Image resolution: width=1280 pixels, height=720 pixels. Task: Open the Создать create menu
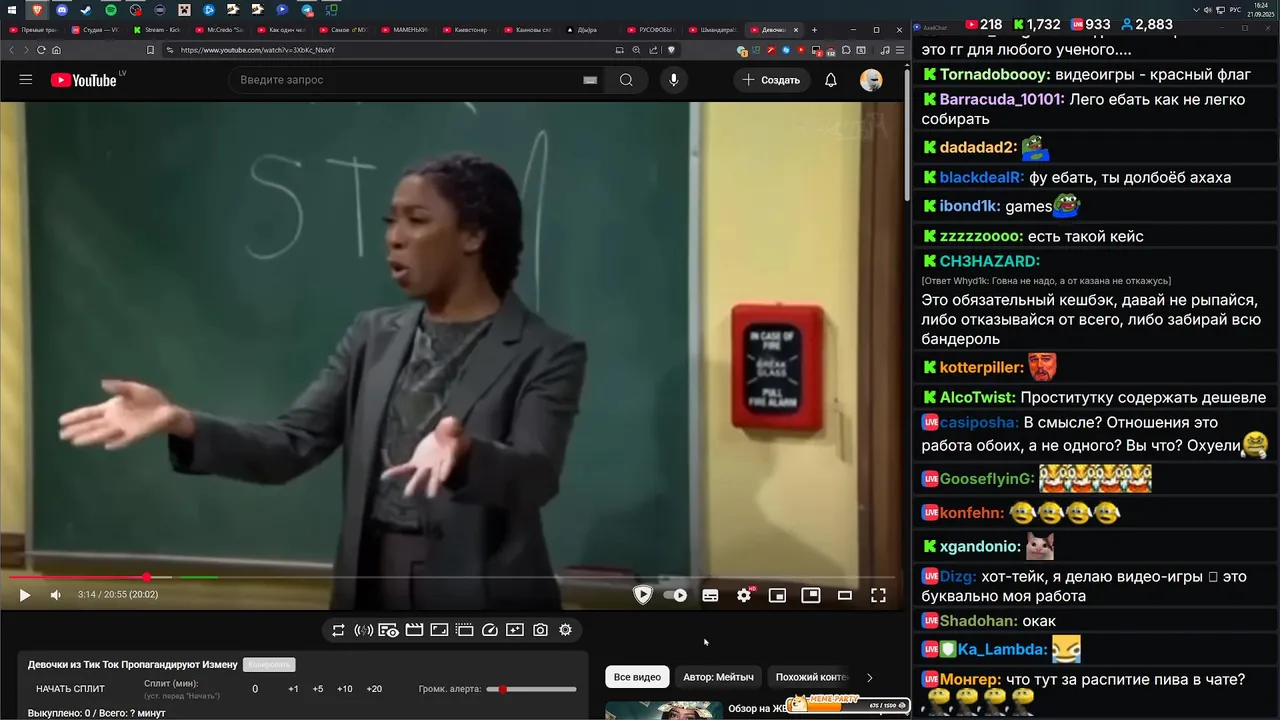[x=771, y=80]
